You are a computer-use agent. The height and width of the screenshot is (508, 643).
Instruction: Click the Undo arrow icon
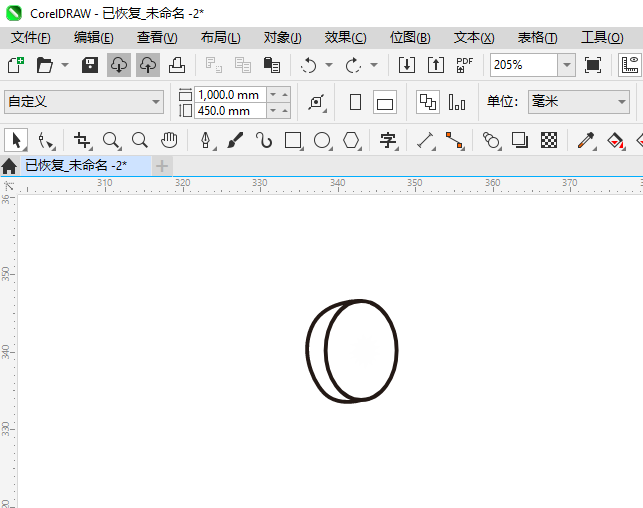(308, 65)
